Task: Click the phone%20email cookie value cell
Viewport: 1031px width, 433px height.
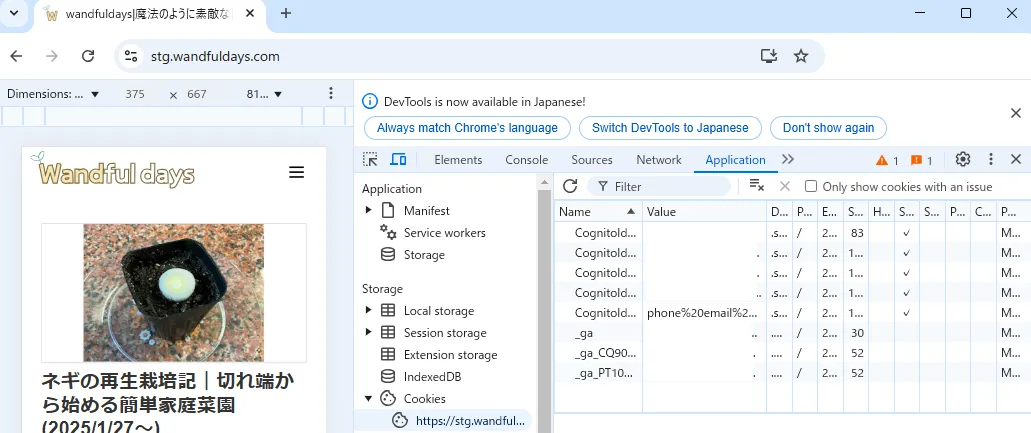Action: (704, 313)
